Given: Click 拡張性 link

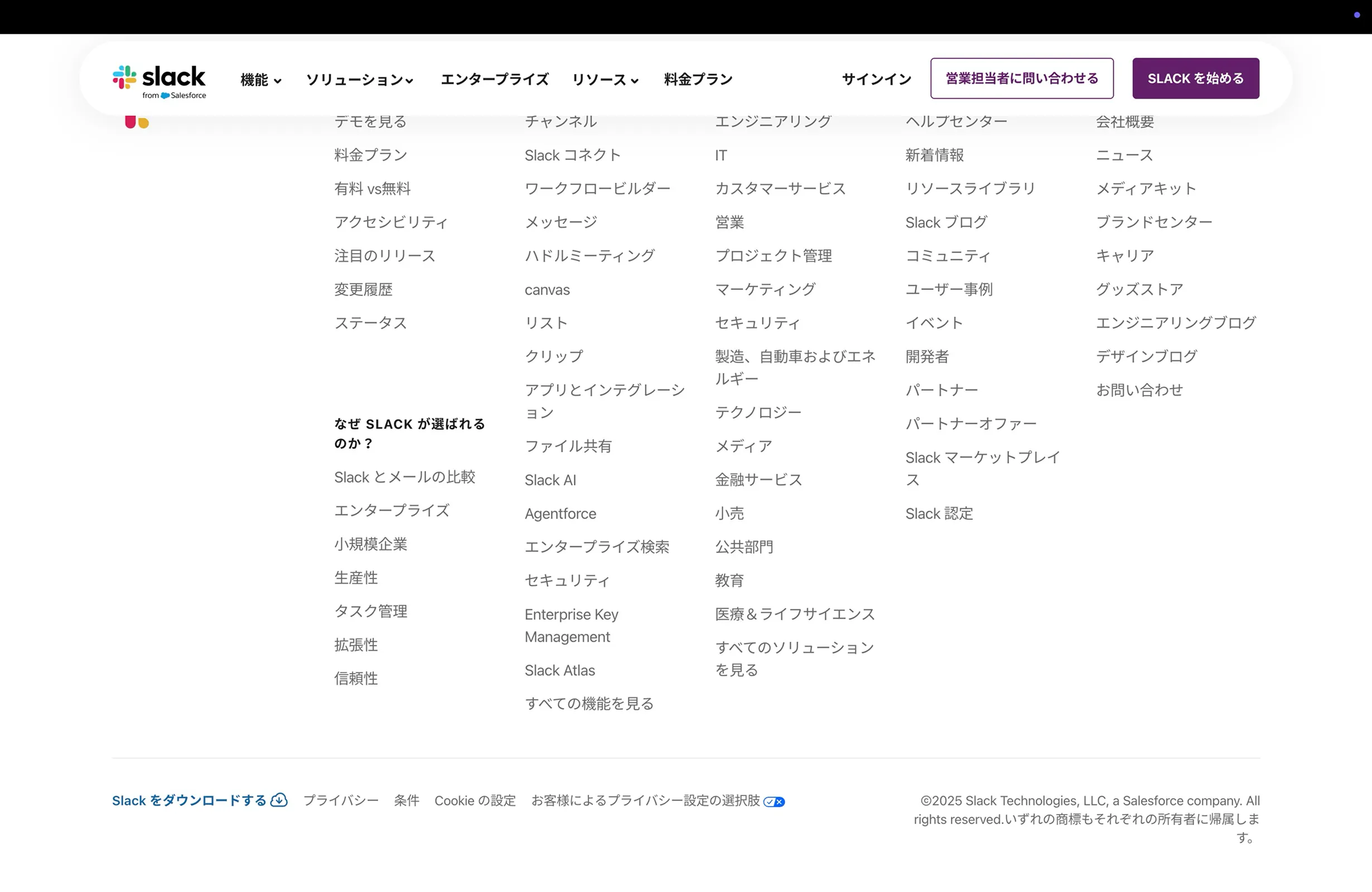Looking at the screenshot, I should [356, 645].
